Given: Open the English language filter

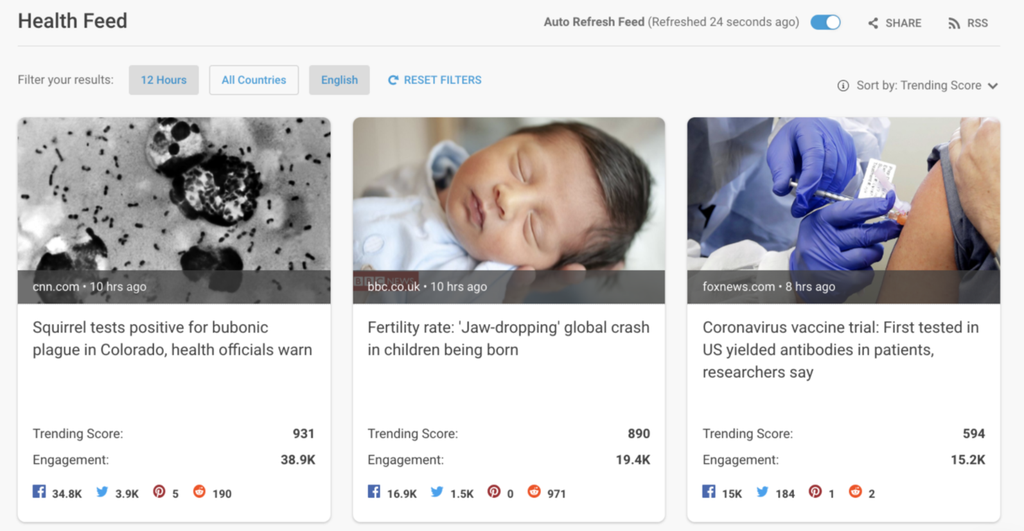Looking at the screenshot, I should tap(339, 80).
